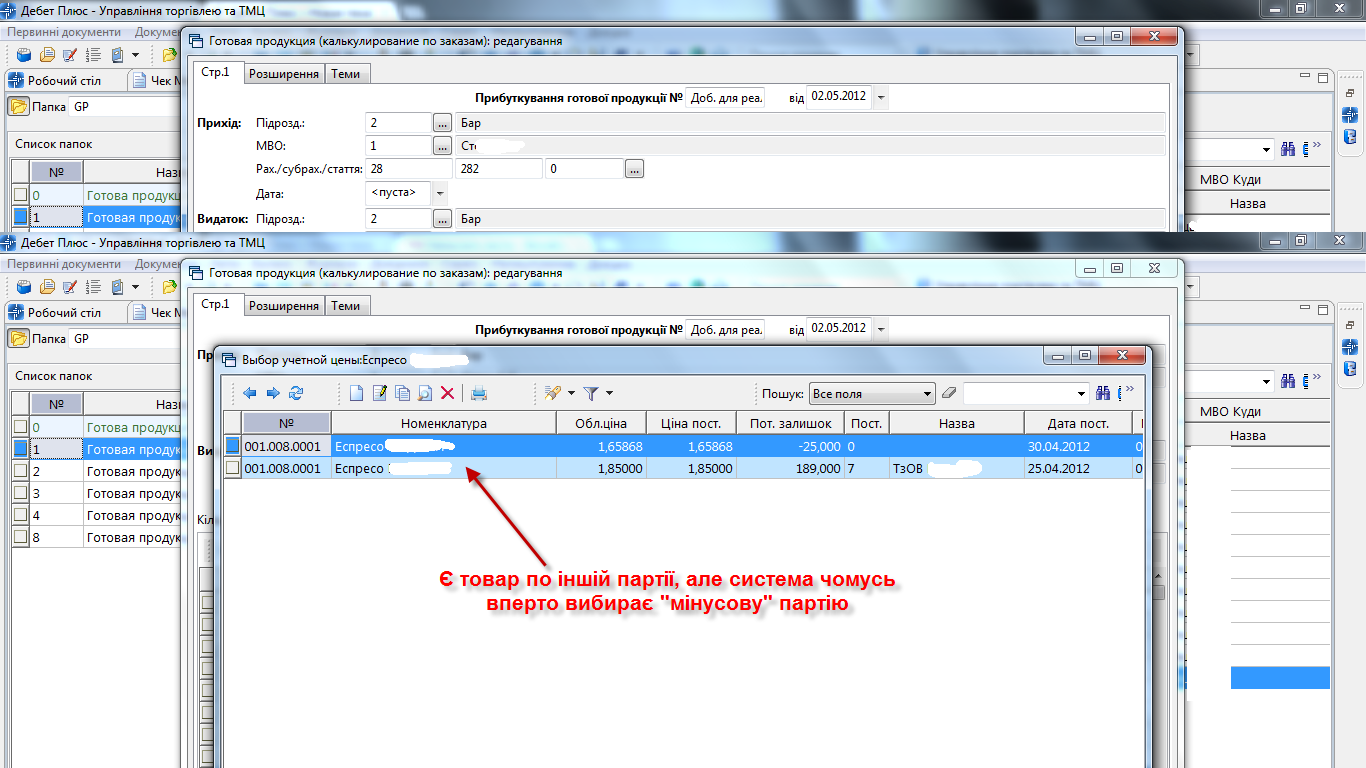Open Розширення tab in the dialog showing Прихід fields
This screenshot has width=1366, height=768.
coord(284,74)
